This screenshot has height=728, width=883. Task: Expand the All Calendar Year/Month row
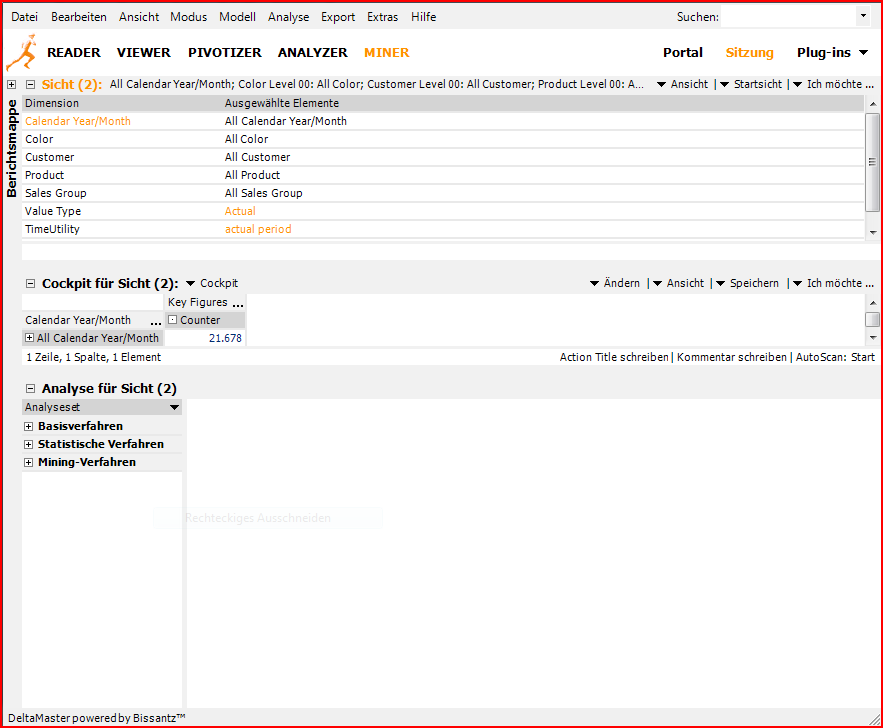coord(30,338)
